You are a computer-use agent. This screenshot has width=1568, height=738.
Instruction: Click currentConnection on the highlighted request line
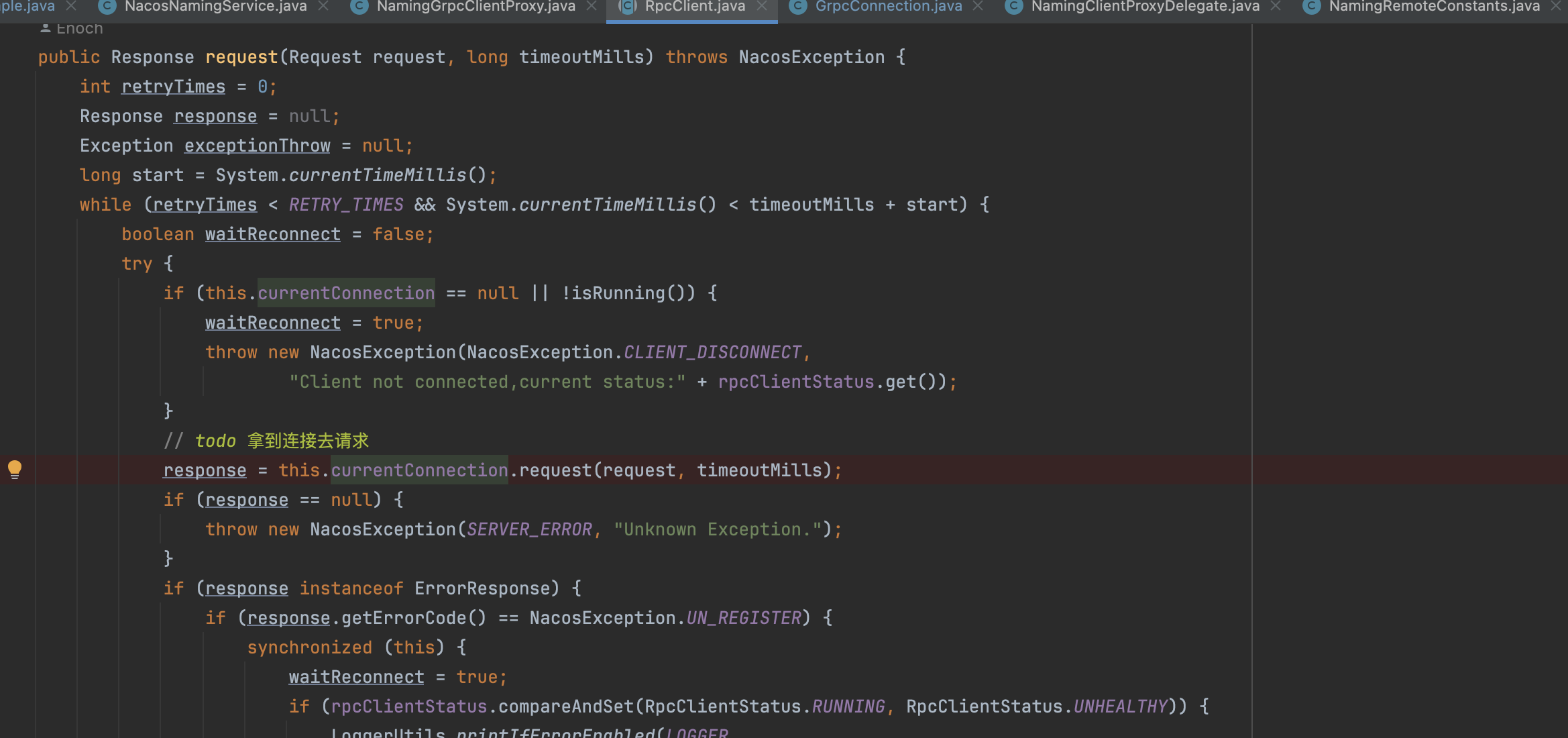pyautogui.click(x=419, y=470)
